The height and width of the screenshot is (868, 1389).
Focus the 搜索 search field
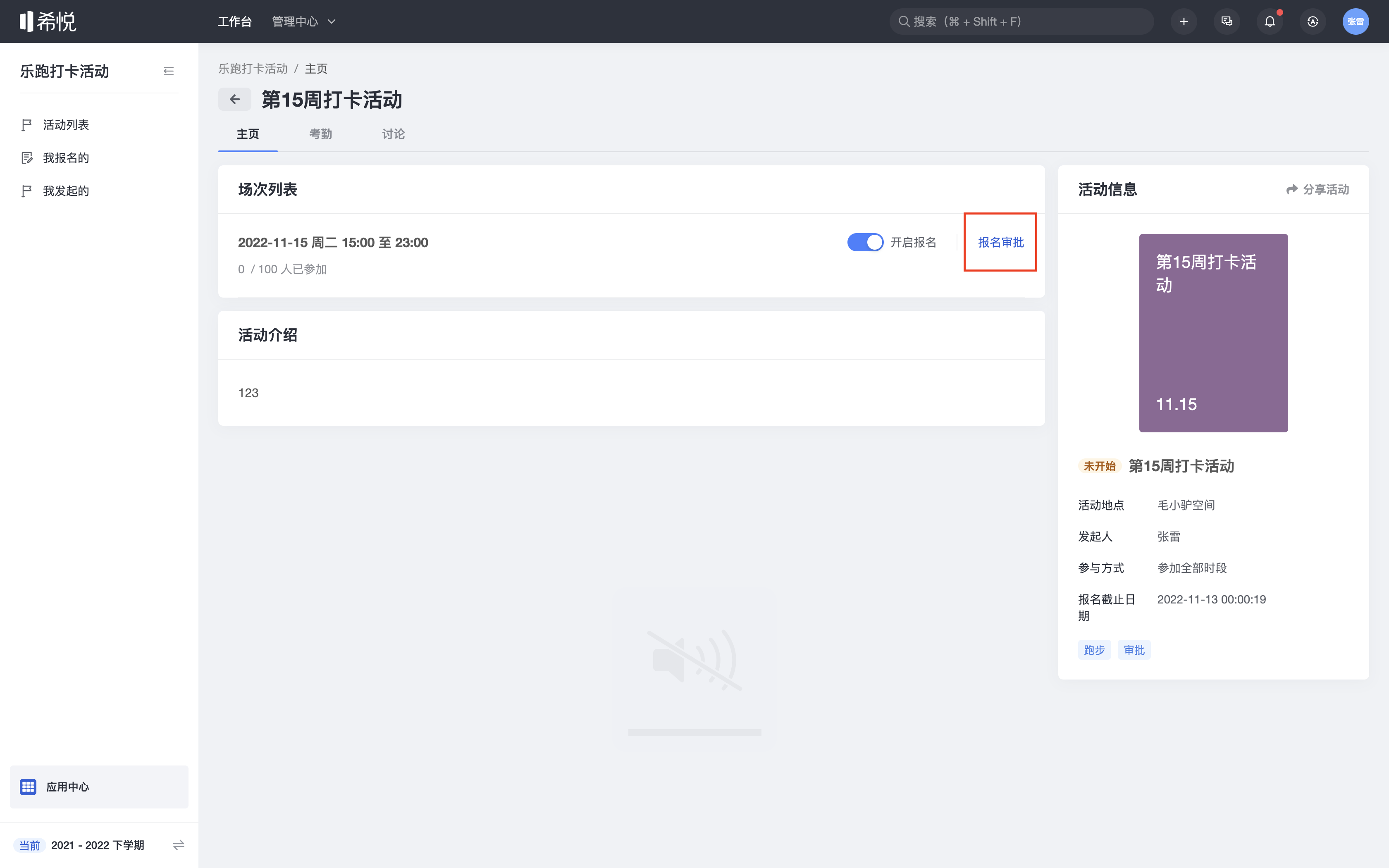coord(1021,21)
